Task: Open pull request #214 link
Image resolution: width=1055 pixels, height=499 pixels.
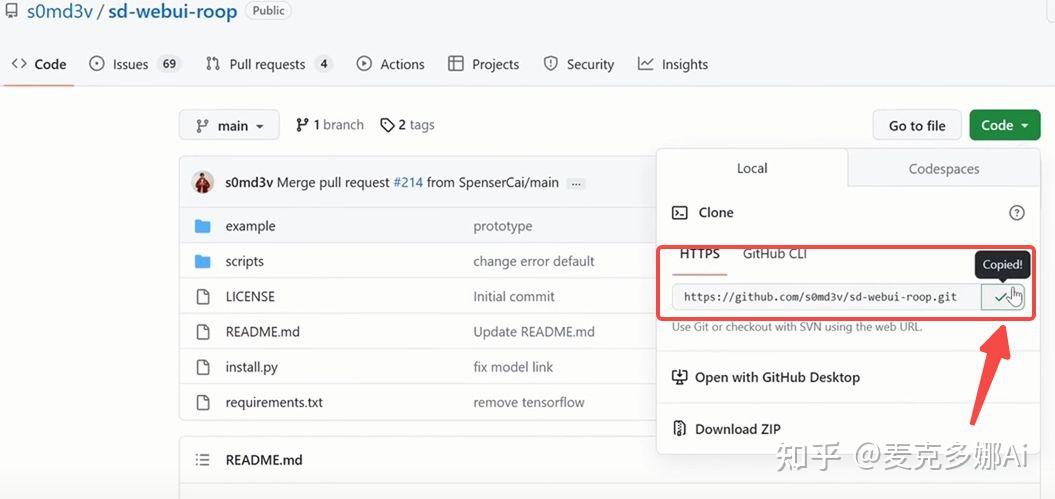Action: 408,183
